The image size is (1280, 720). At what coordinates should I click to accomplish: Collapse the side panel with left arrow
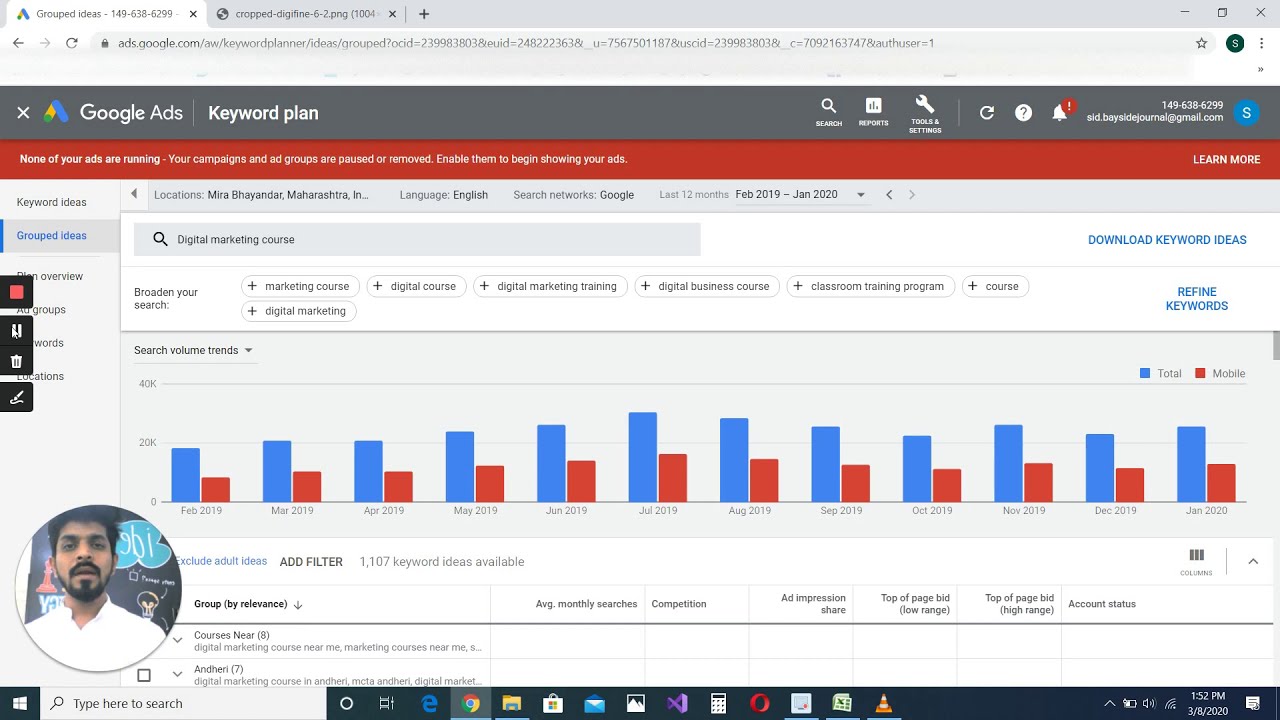(x=134, y=194)
